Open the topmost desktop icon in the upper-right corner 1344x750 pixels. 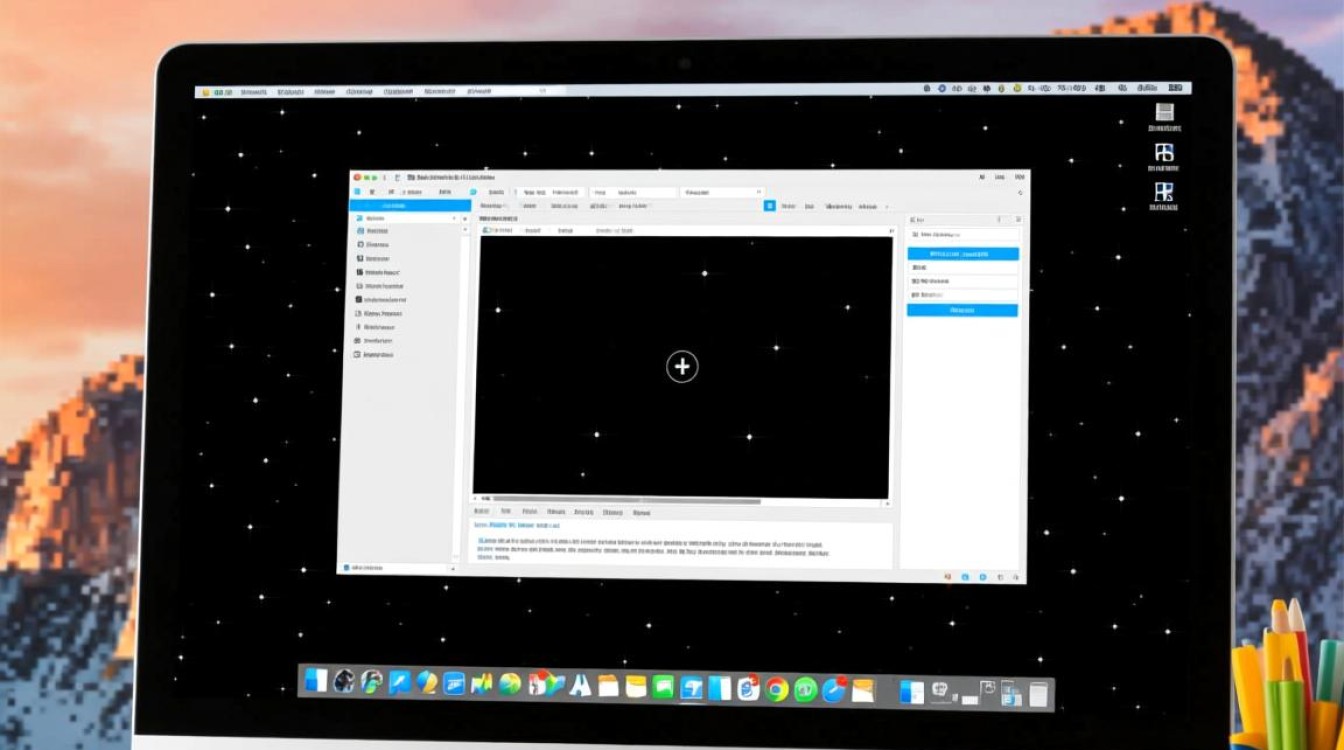click(x=1164, y=113)
